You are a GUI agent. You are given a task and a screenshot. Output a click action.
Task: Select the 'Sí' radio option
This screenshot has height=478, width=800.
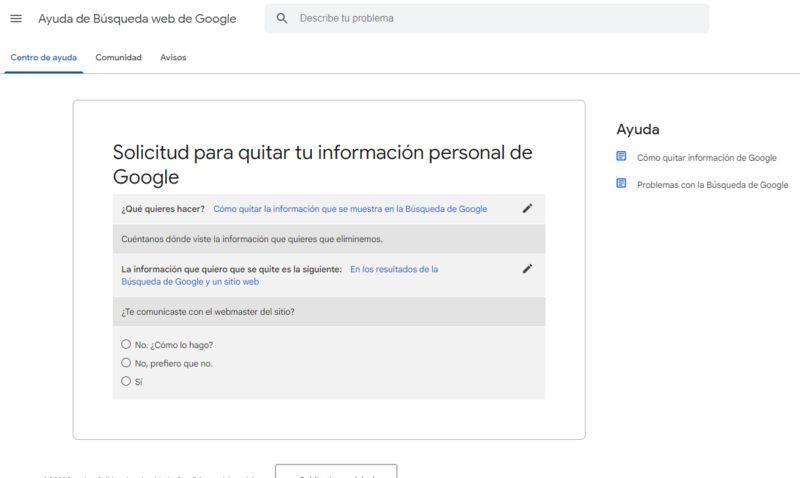tap(126, 381)
